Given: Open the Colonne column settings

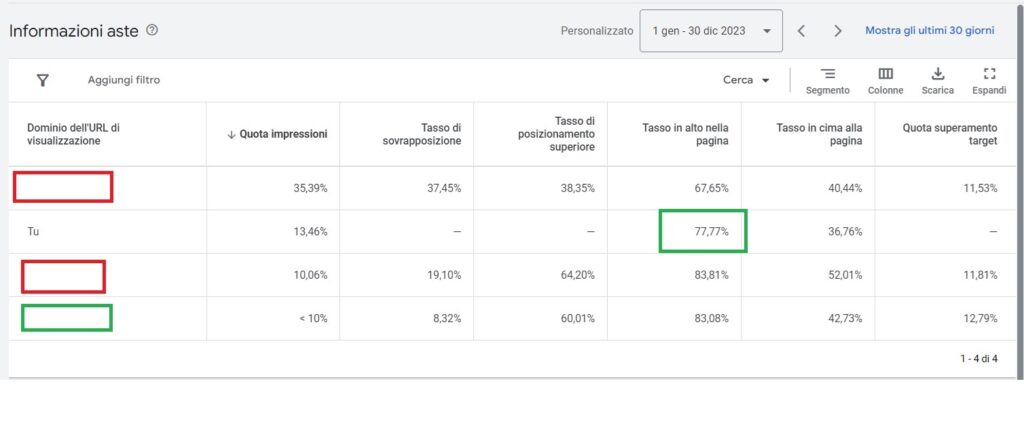Looking at the screenshot, I should point(886,81).
